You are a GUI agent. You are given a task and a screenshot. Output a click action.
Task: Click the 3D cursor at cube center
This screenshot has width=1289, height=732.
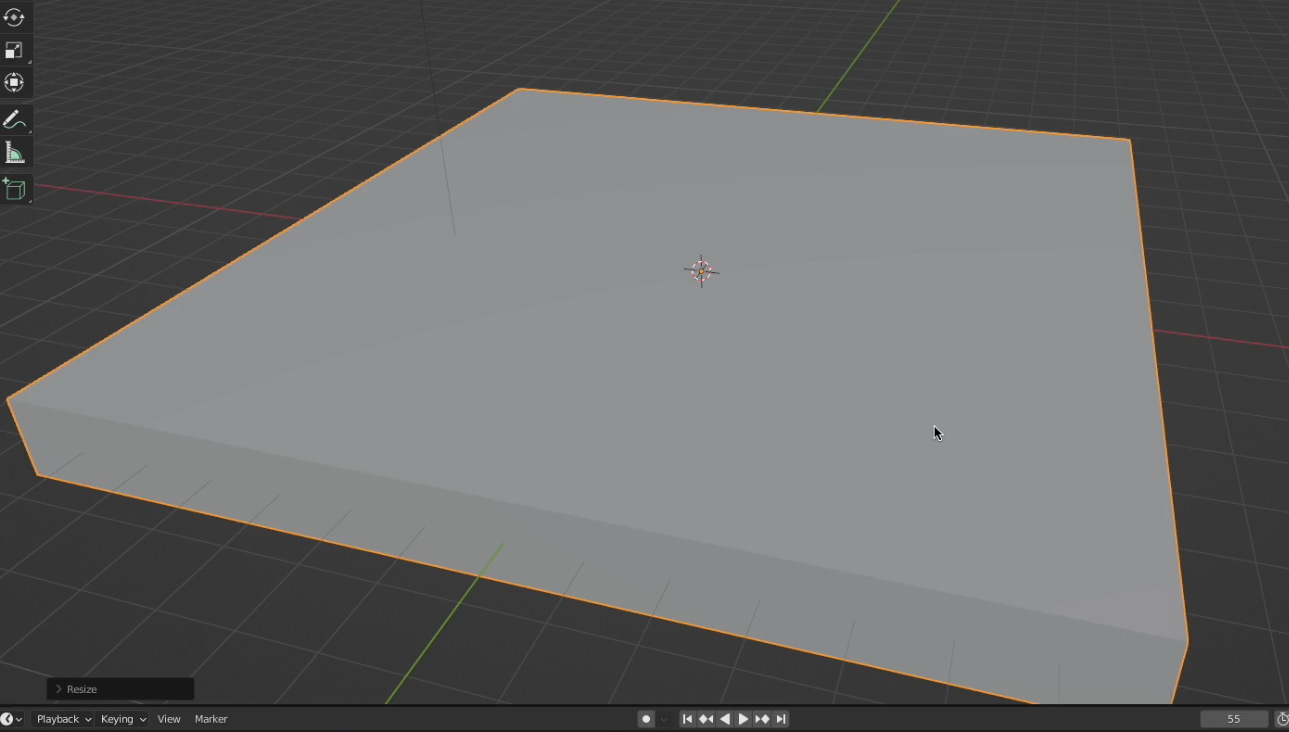coord(701,271)
